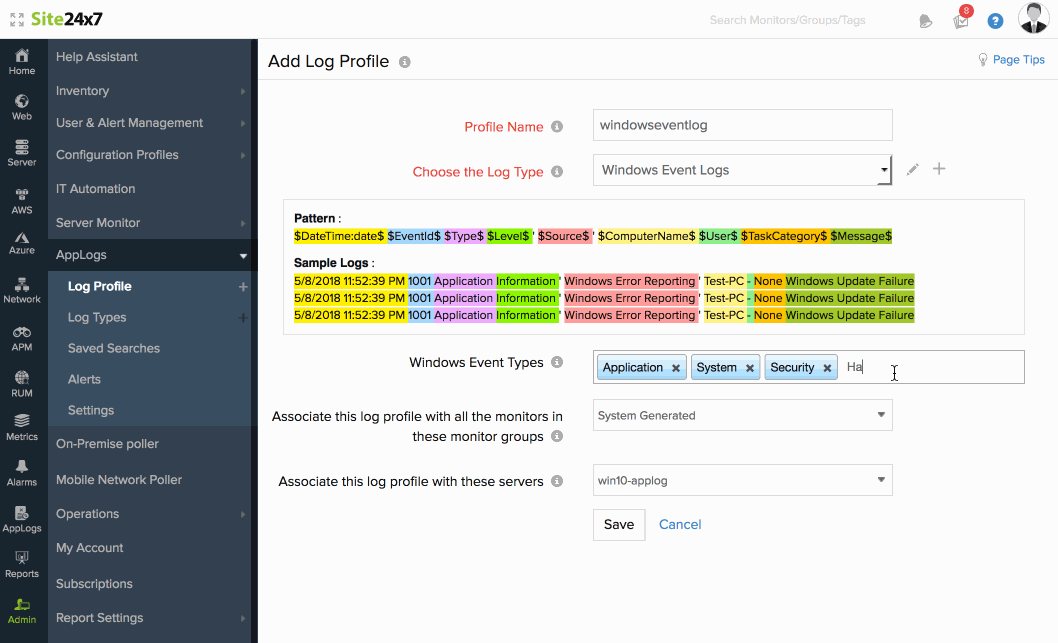Open the Home icon in left rail
Screen dimensions: 1058x643
point(21,60)
